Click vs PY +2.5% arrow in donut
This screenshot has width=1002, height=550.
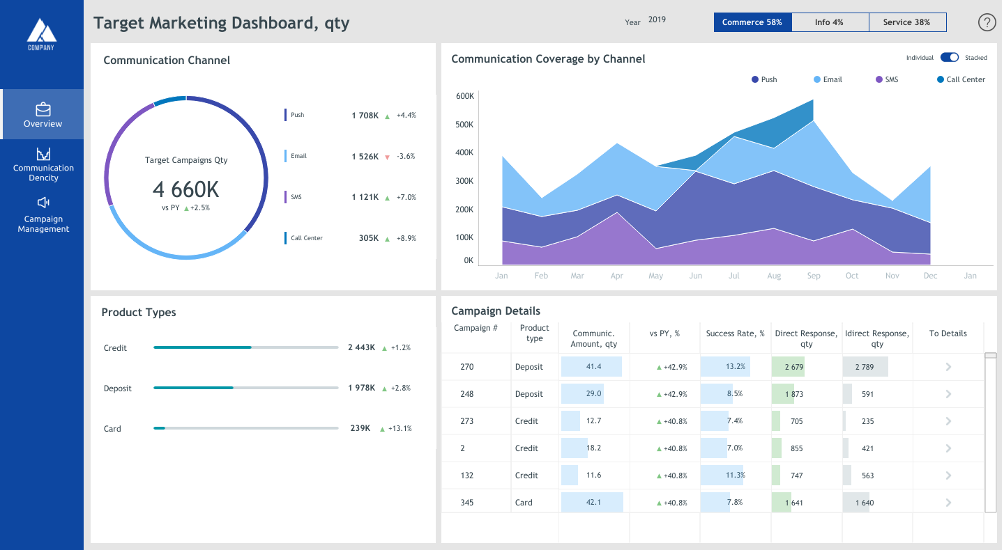[187, 208]
